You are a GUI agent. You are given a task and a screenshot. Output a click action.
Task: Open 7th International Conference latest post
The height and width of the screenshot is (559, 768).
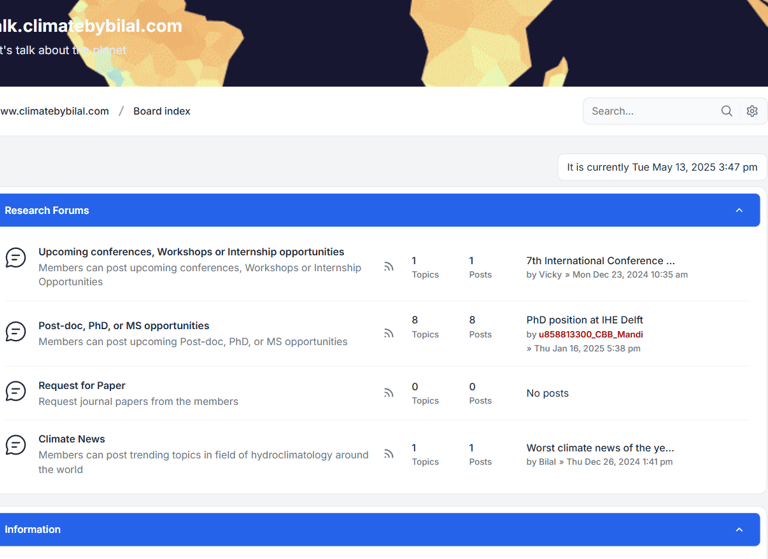coord(600,261)
